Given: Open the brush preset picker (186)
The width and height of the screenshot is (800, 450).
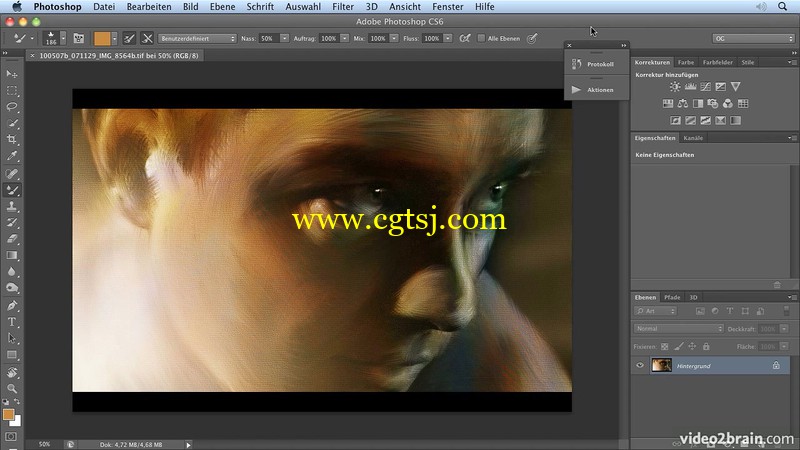Looking at the screenshot, I should coord(55,38).
